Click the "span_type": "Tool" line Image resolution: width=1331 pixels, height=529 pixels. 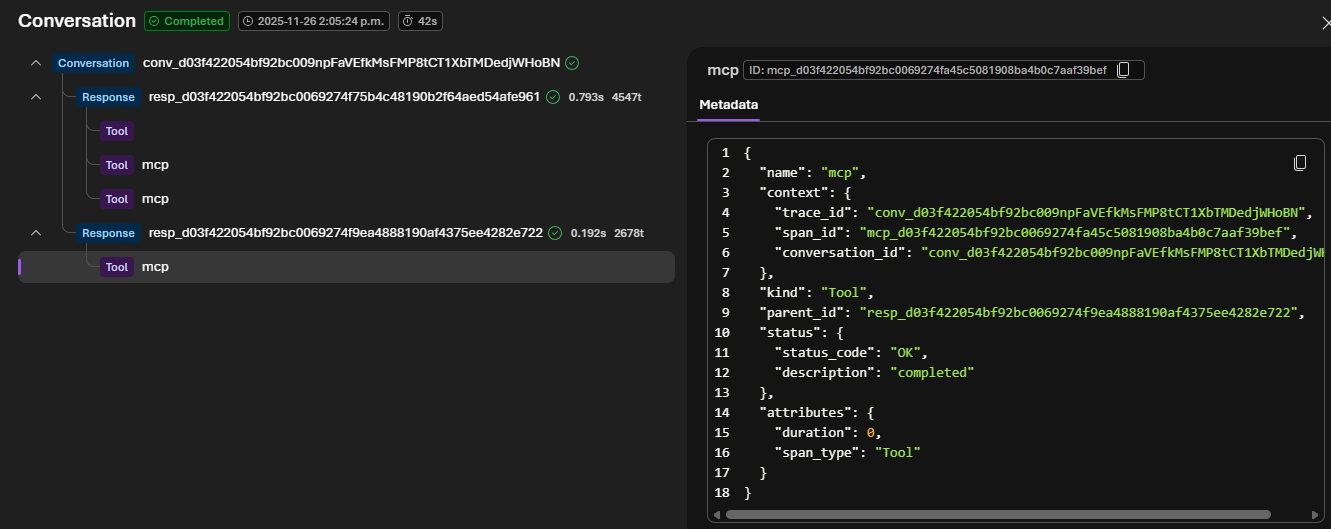(x=847, y=452)
